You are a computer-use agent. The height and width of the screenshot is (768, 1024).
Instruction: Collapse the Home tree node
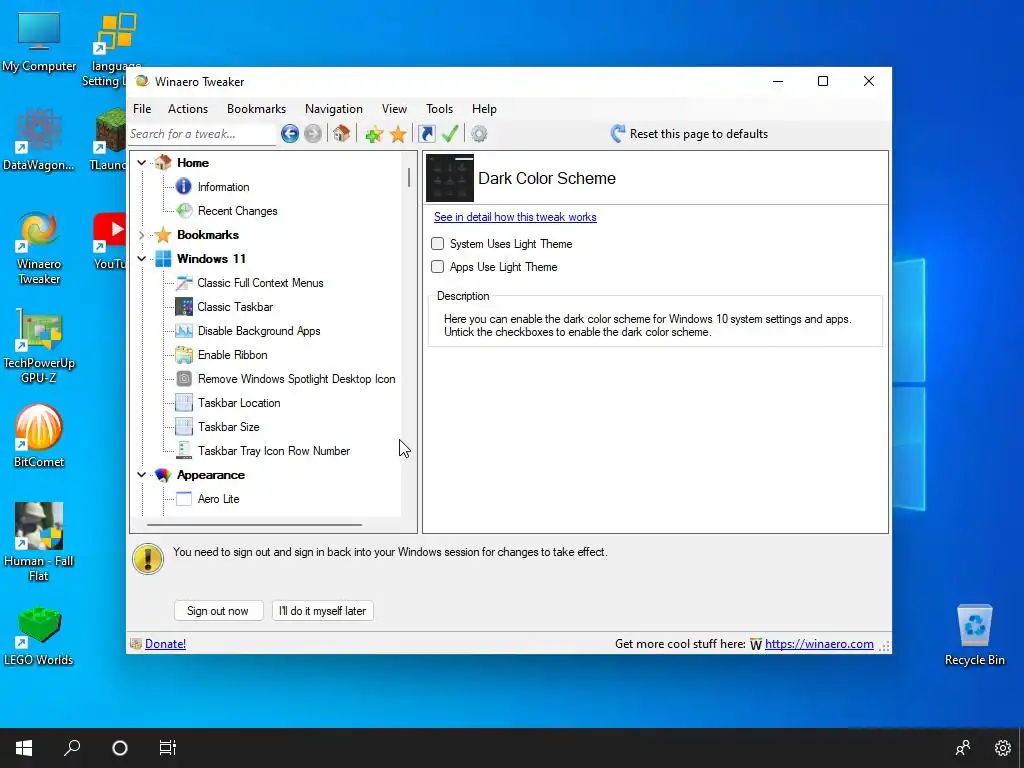pos(141,163)
